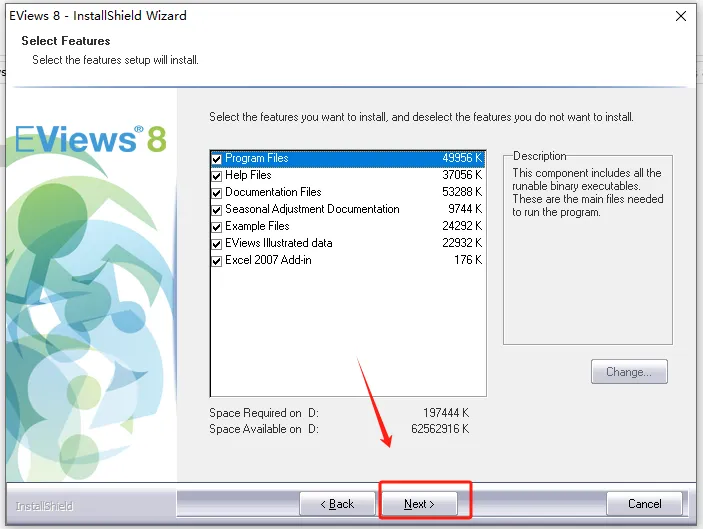The image size is (703, 529).
Task: Click the Change... button
Action: coord(629,372)
